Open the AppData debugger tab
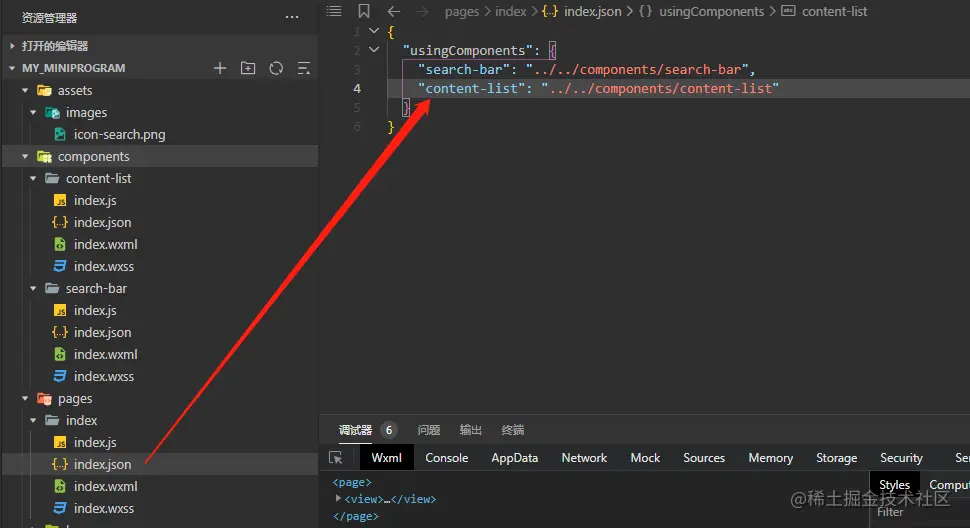 coord(515,458)
